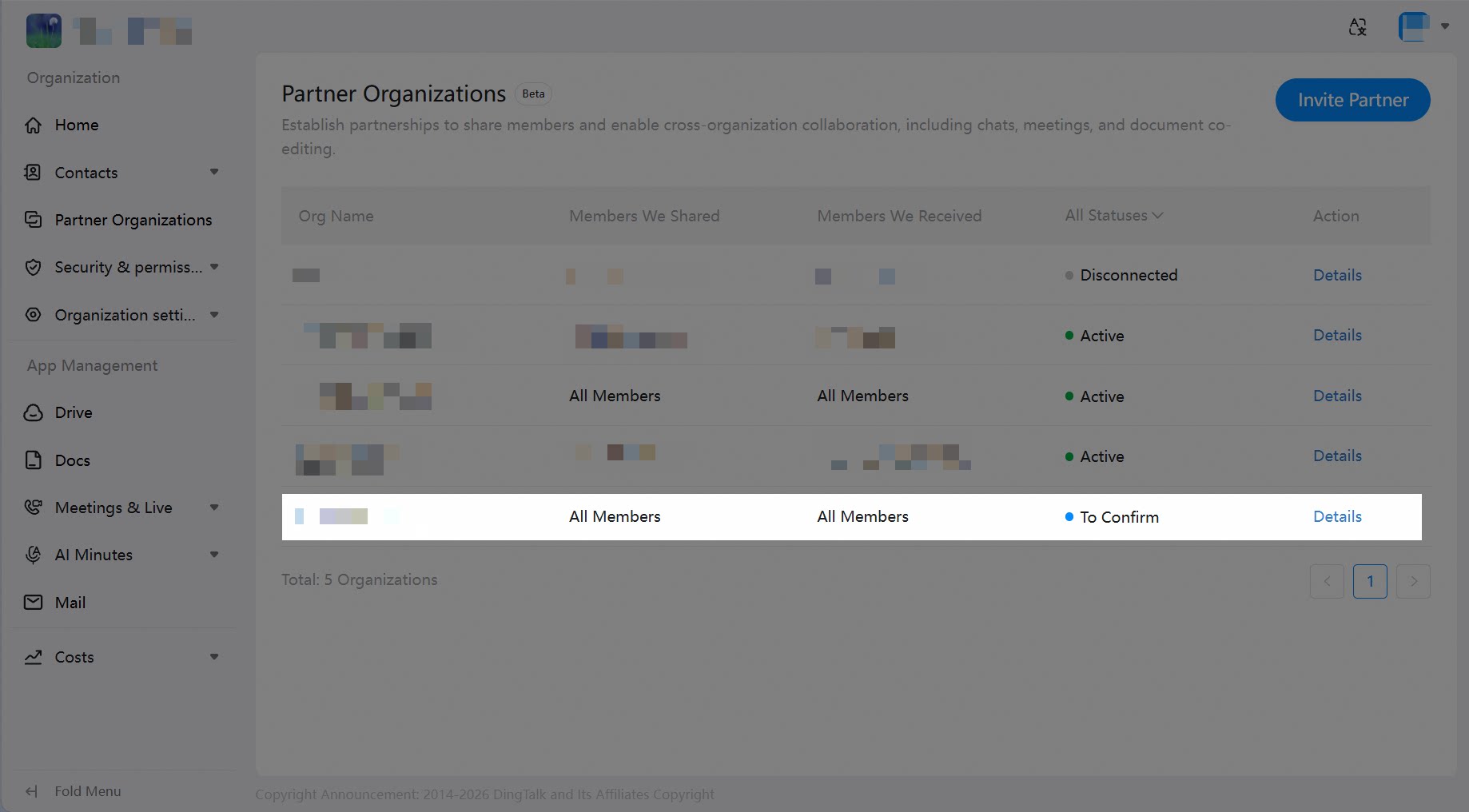Open Details for the Disconnected organization
This screenshot has height=812, width=1469.
[1337, 275]
